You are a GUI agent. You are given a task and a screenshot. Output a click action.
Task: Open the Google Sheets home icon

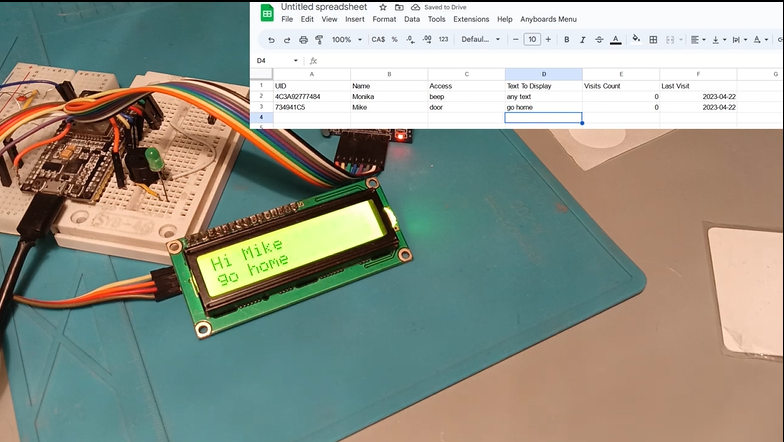point(267,13)
